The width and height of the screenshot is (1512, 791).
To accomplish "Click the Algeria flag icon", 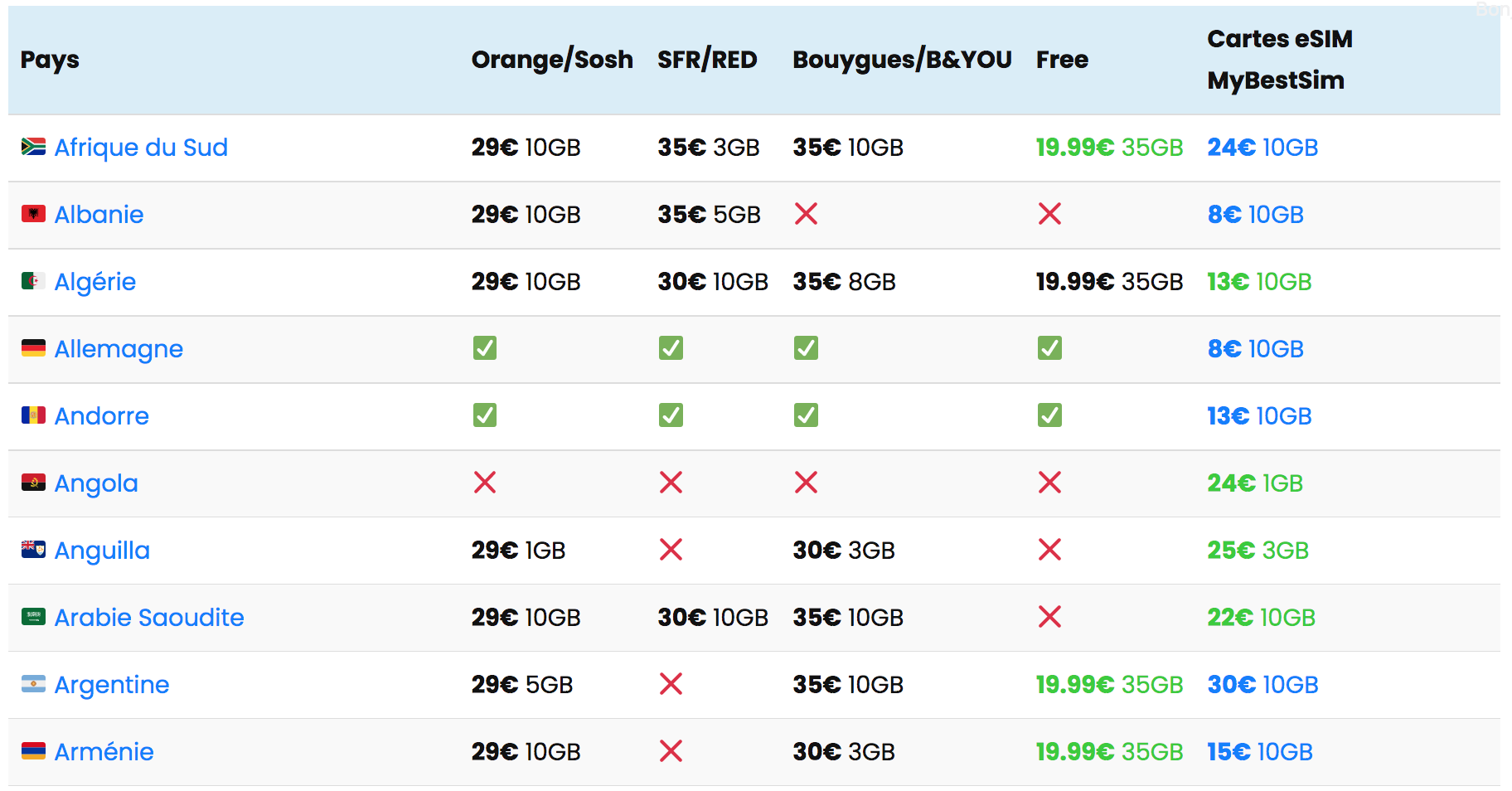I will click(33, 281).
